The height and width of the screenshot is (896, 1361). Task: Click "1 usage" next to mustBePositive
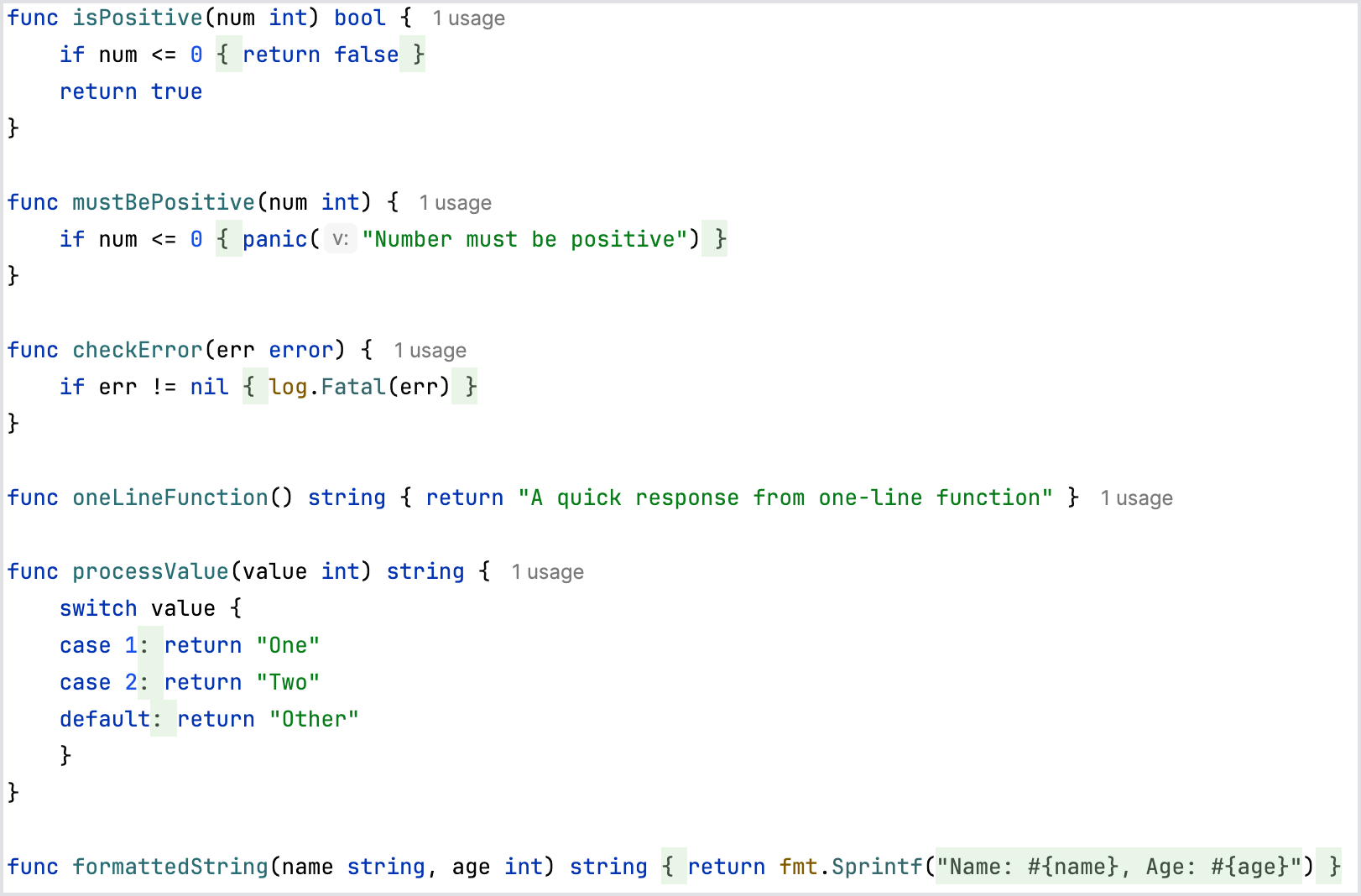coord(455,202)
